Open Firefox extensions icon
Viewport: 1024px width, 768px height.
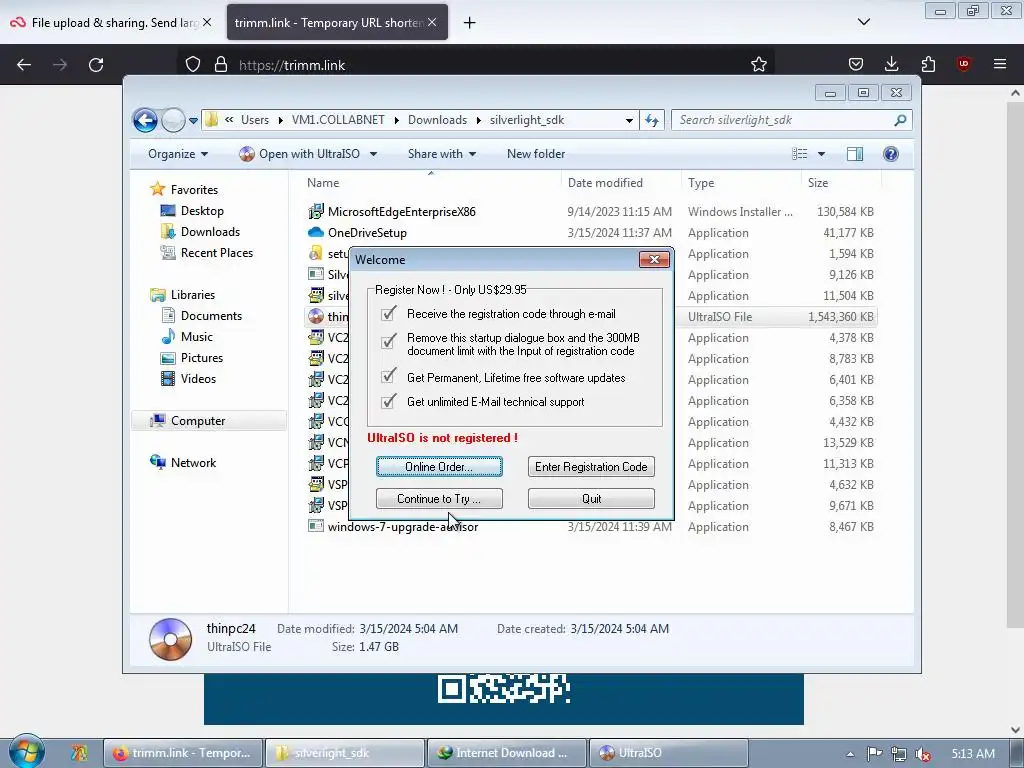coord(928,64)
